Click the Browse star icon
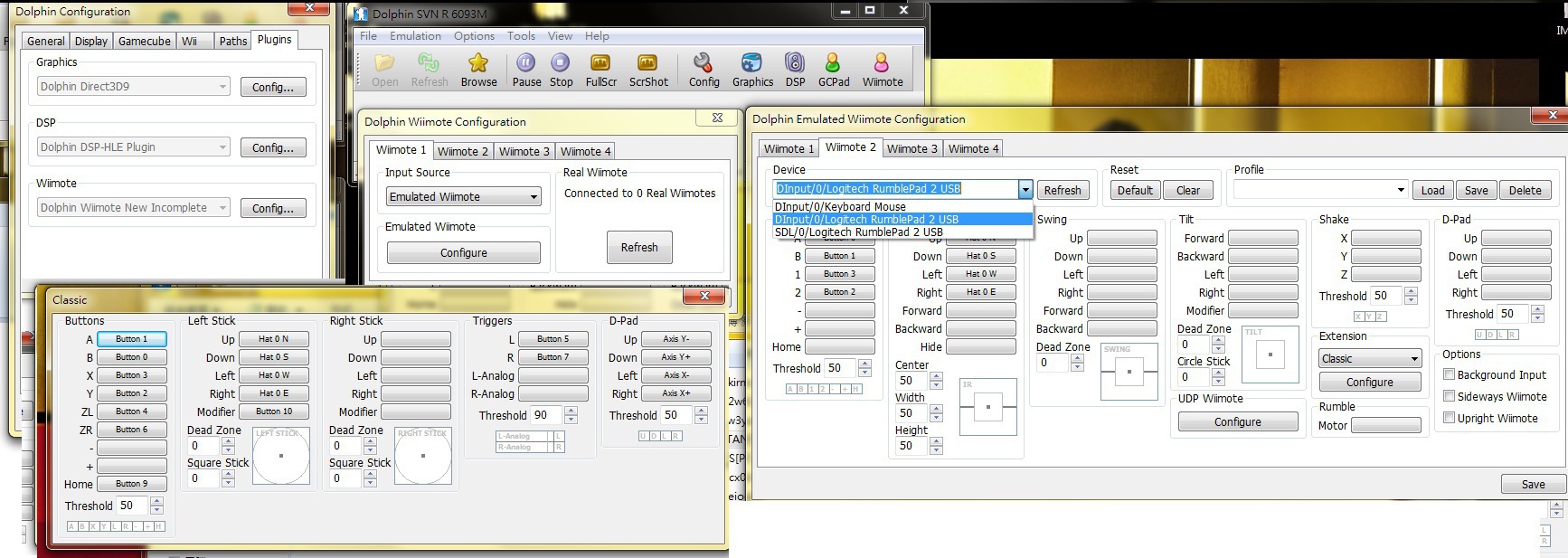This screenshot has width=1568, height=558. tap(478, 70)
